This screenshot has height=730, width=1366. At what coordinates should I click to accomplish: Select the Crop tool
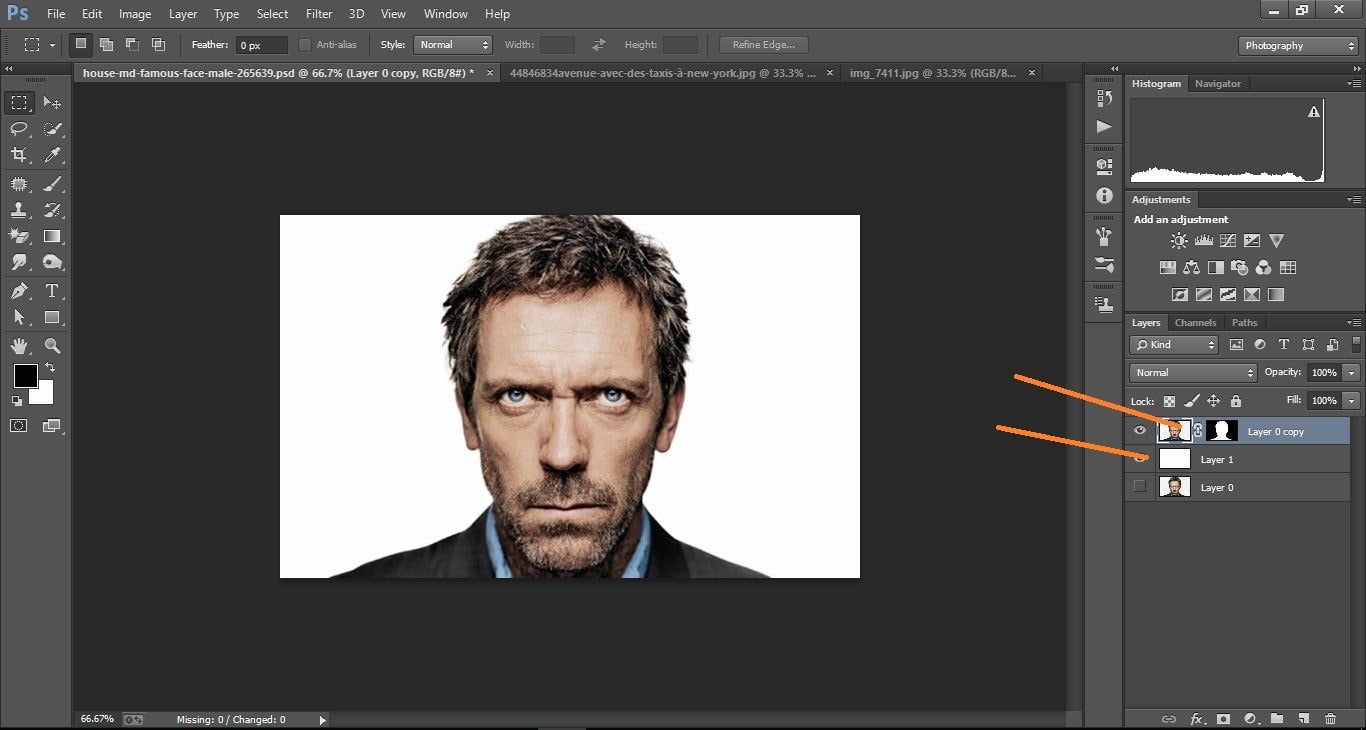coord(19,155)
